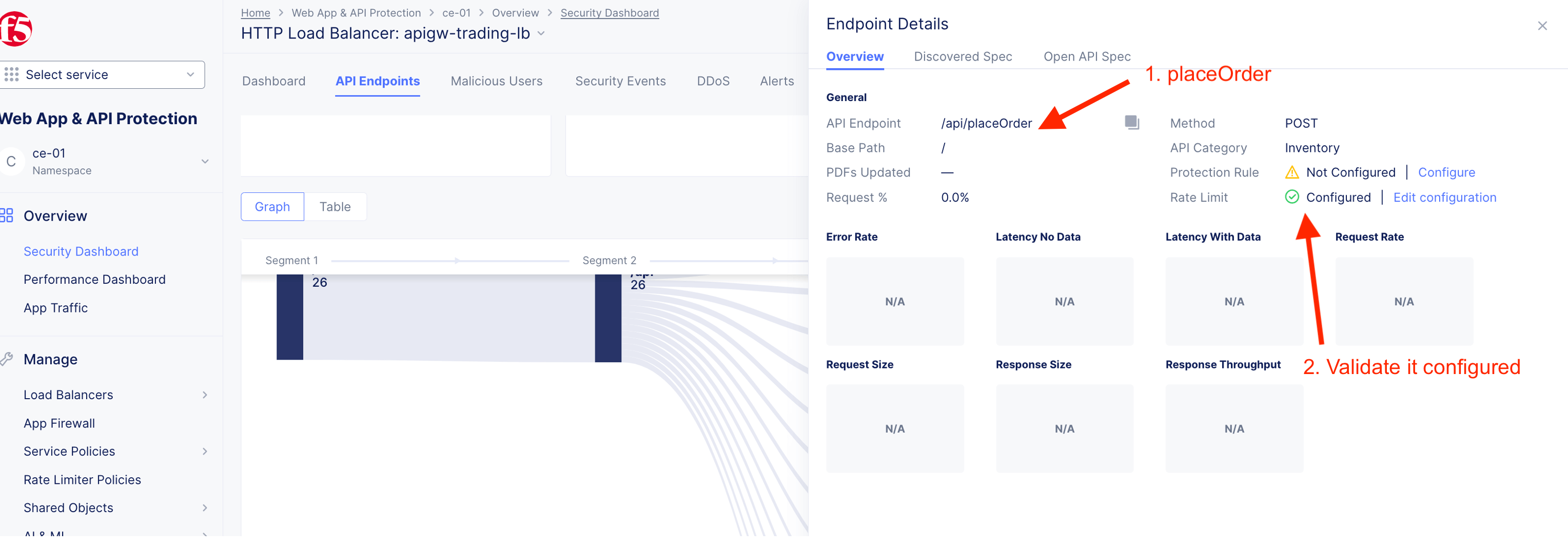This screenshot has height=549, width=1568.
Task: Click the Protection Rule warning triangle icon
Action: click(1291, 172)
